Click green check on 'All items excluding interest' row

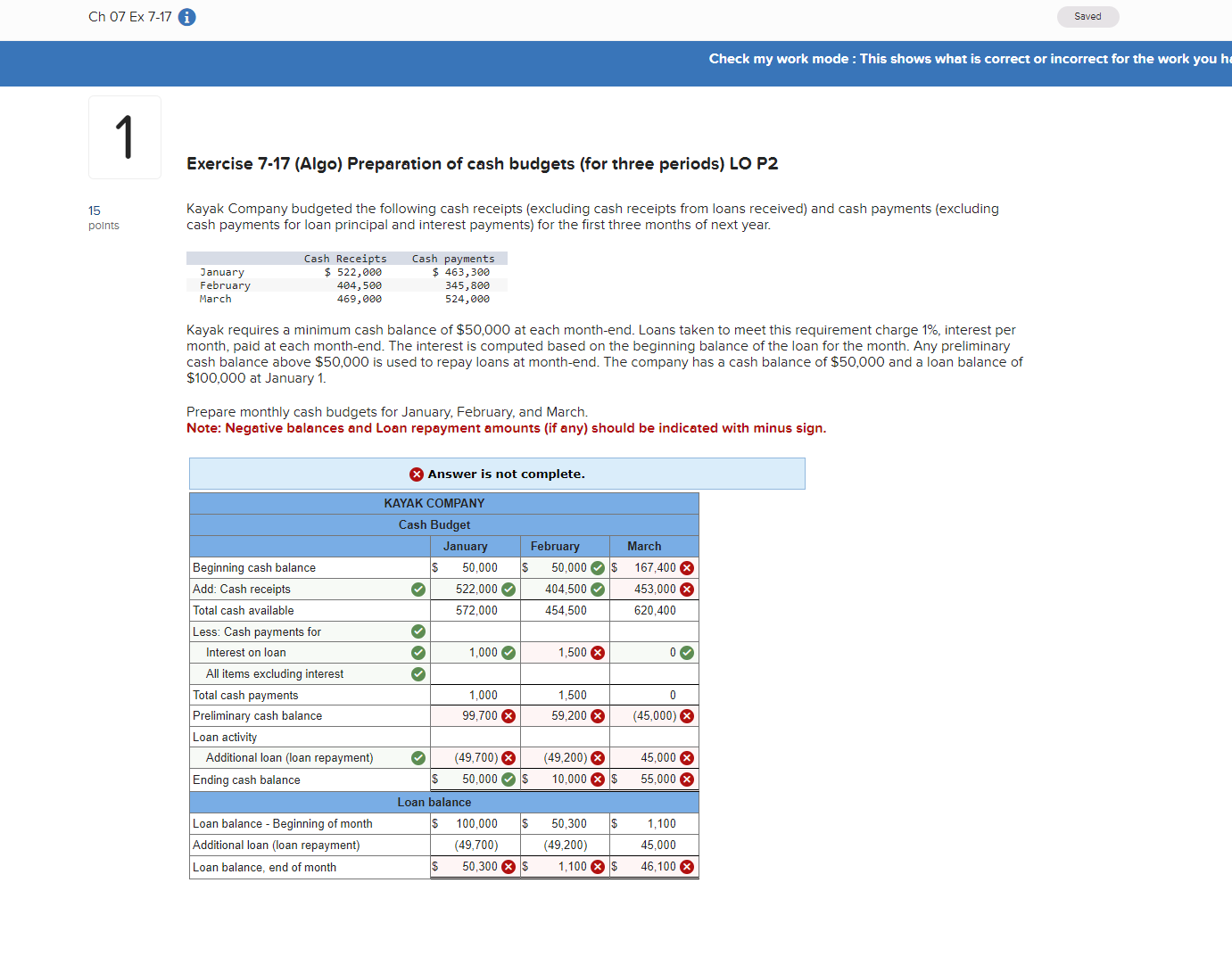[x=418, y=674]
